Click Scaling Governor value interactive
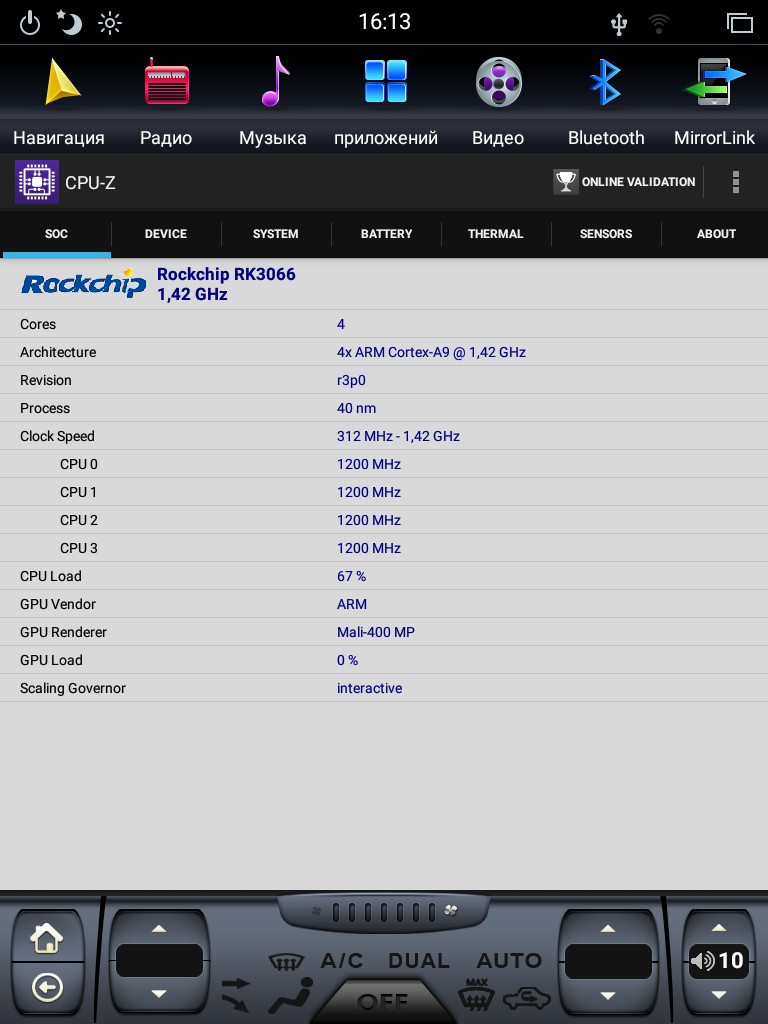Screen dimensions: 768x1024 [370, 688]
